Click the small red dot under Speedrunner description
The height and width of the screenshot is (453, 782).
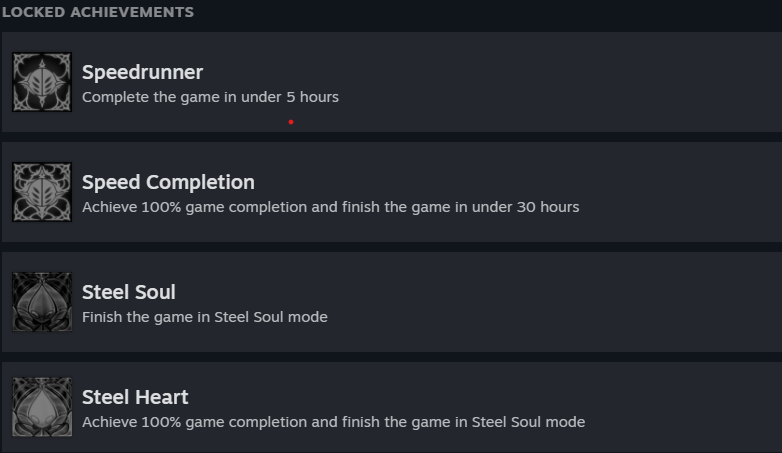tap(291, 122)
